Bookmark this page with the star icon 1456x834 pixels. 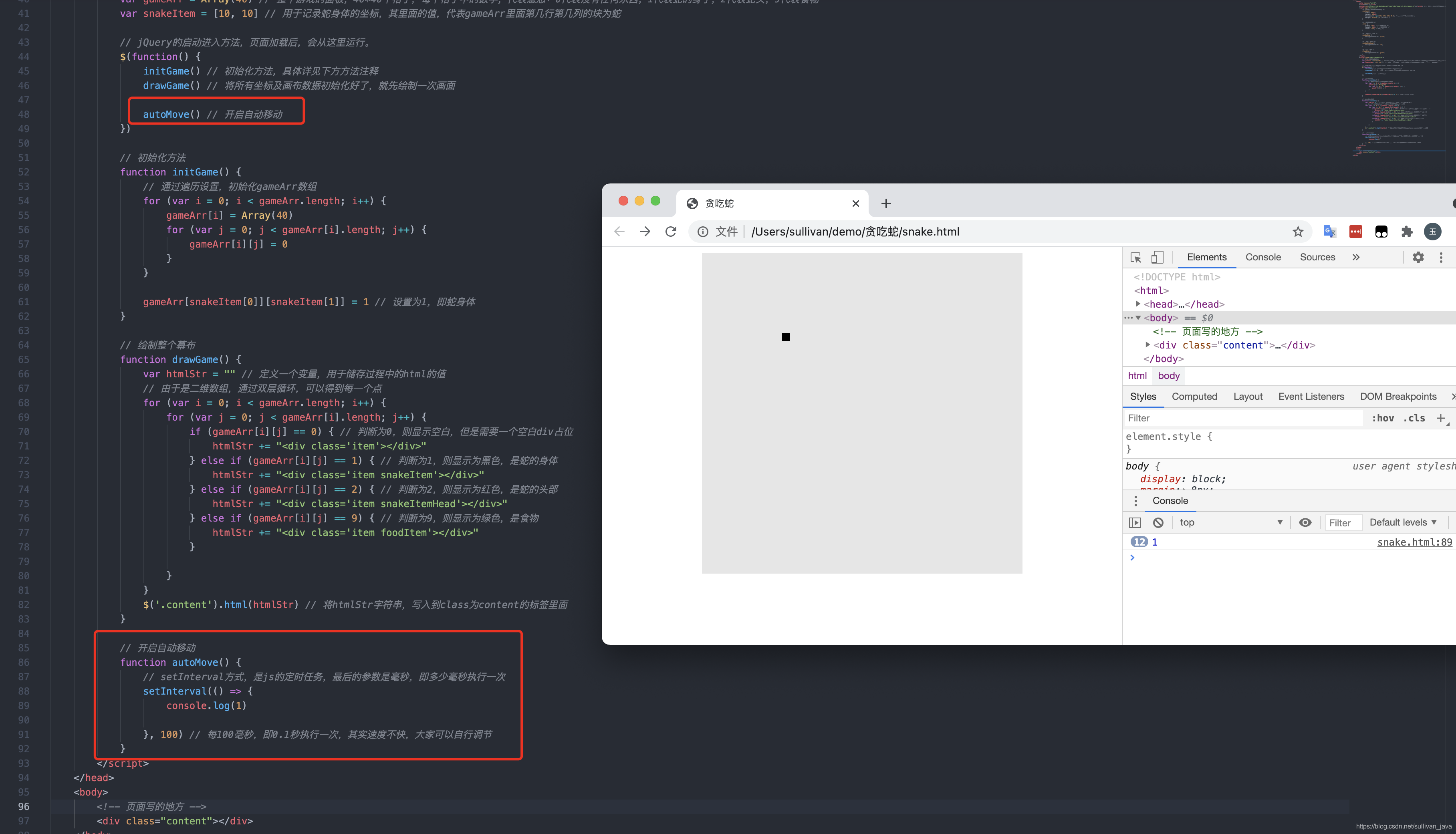pos(1298,232)
